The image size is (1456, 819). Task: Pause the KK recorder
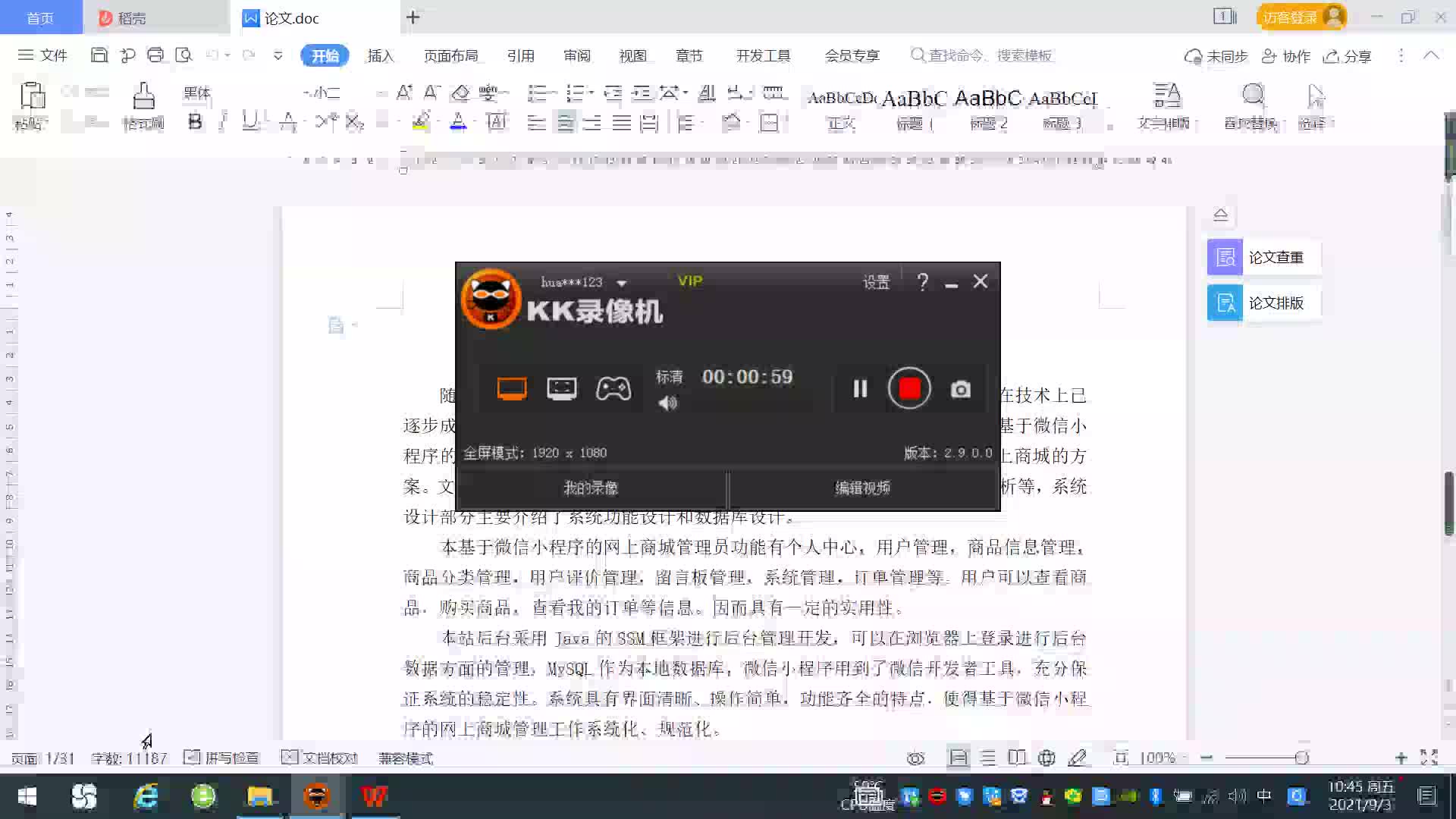pos(860,389)
